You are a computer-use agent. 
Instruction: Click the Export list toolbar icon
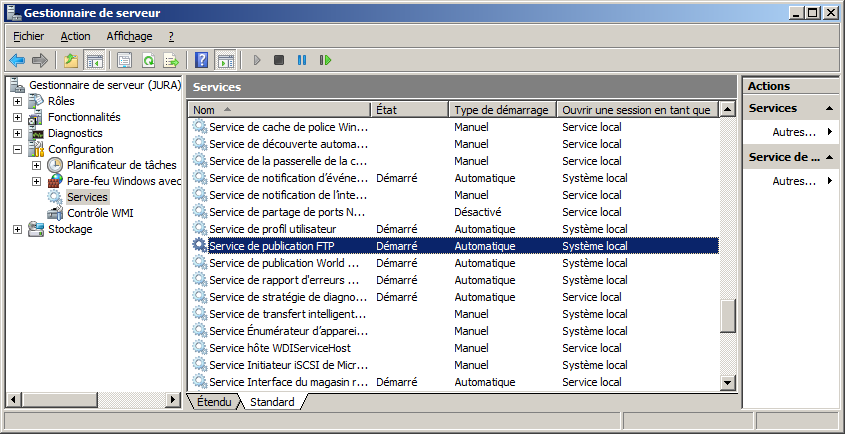point(171,60)
